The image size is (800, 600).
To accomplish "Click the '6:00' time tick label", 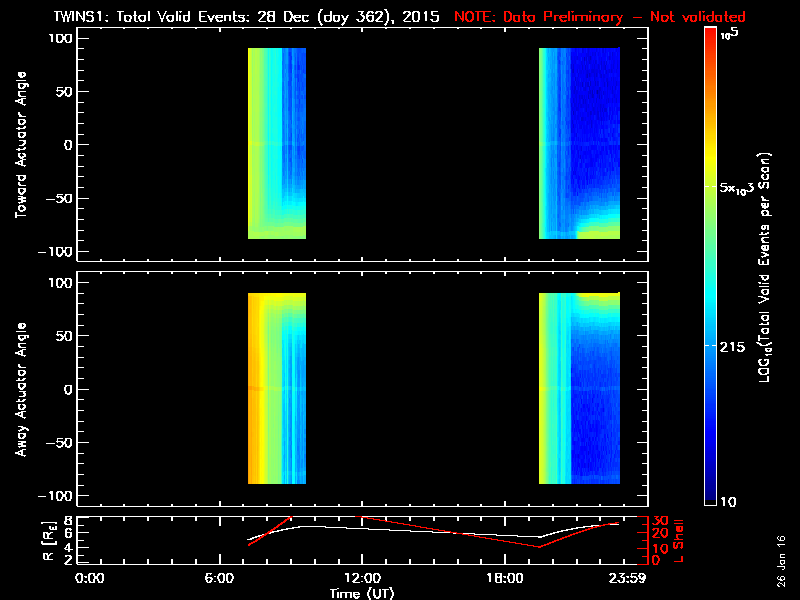I will [x=219, y=579].
